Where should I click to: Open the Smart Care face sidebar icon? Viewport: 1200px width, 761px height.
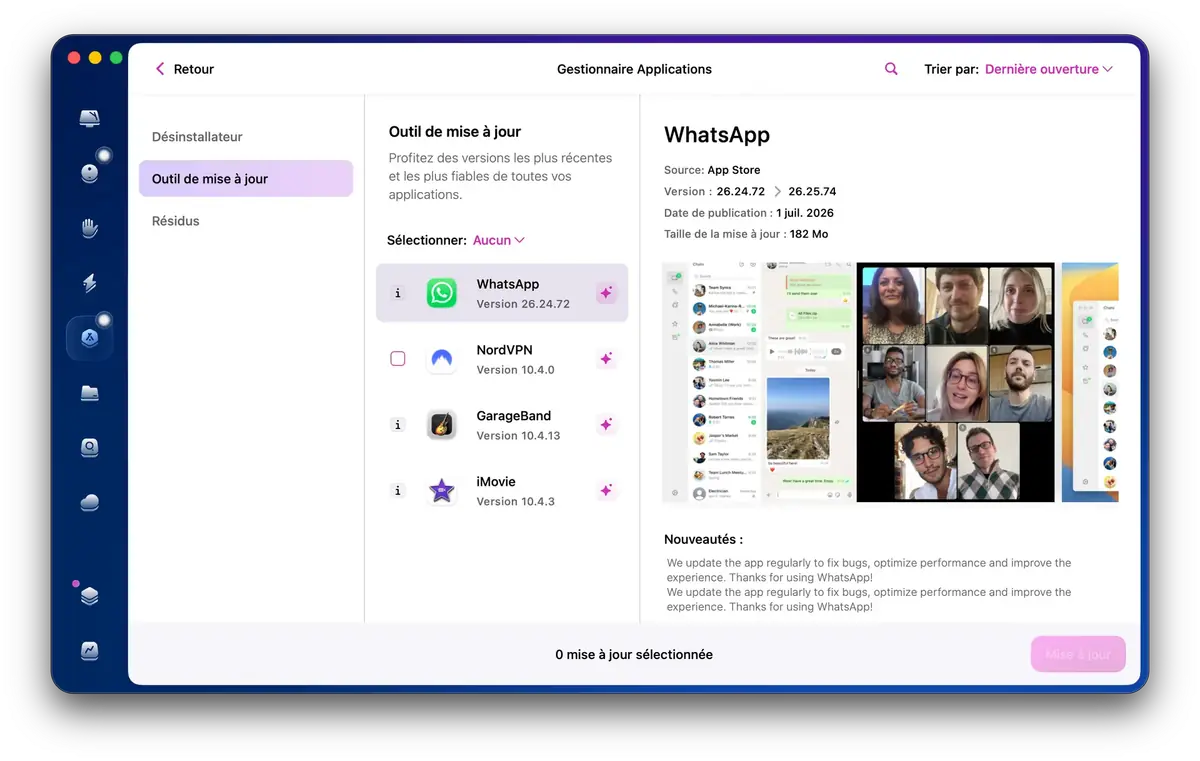90,173
